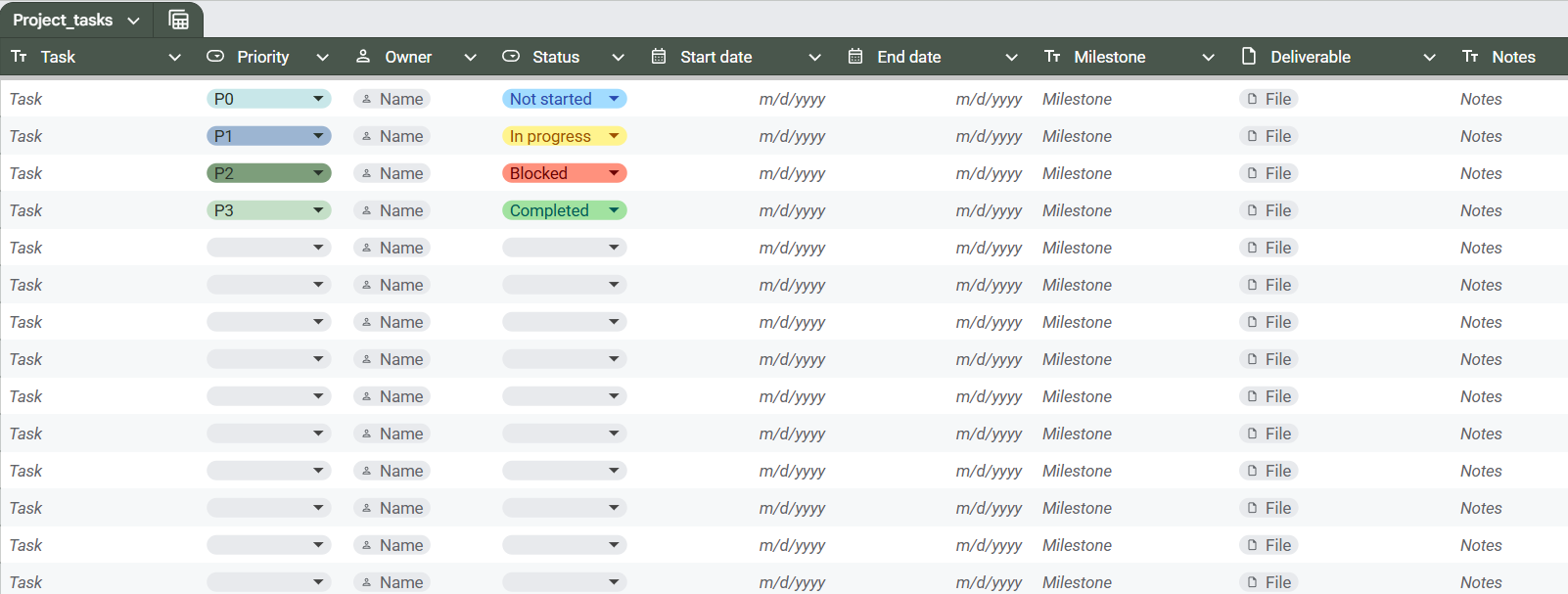The image size is (1568, 594).
Task: Open the Task column options chevron
Action: pos(175,58)
